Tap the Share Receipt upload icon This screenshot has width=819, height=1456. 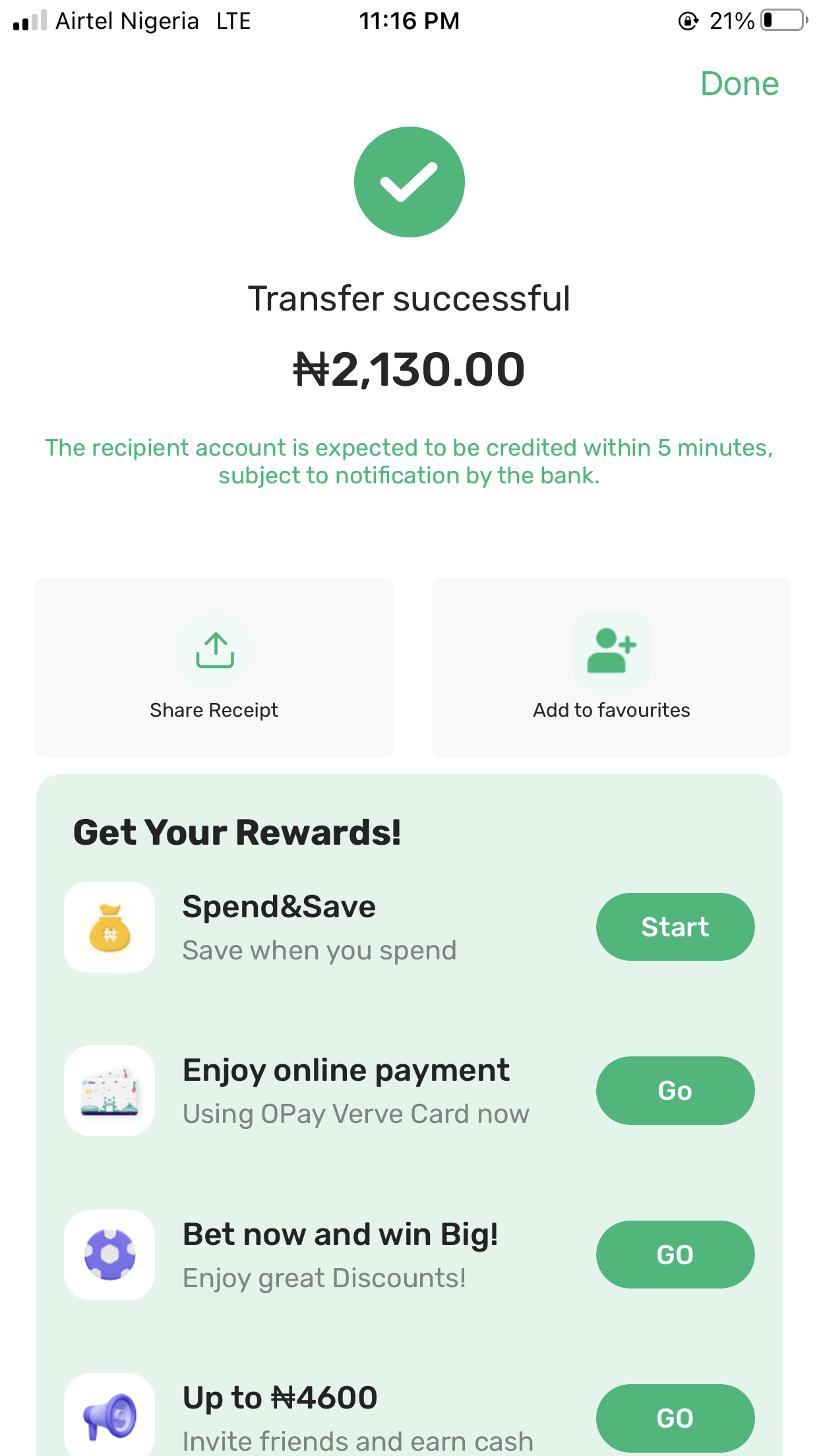215,650
